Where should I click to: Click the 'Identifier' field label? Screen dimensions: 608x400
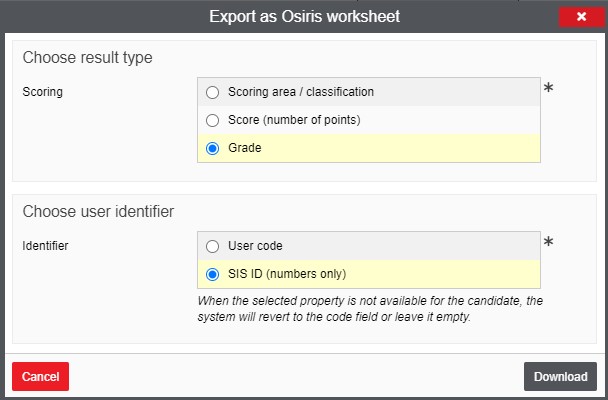[x=45, y=246]
